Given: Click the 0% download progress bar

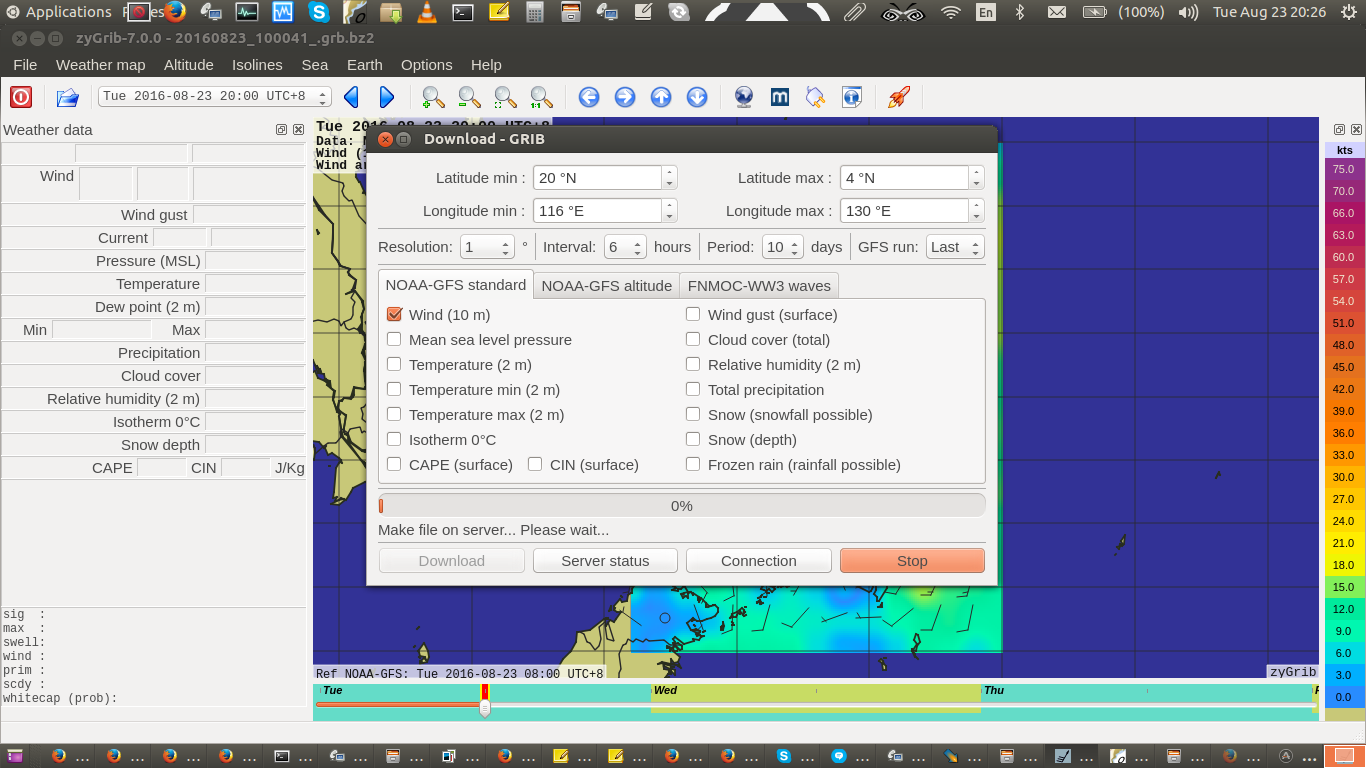Looking at the screenshot, I should tap(682, 505).
